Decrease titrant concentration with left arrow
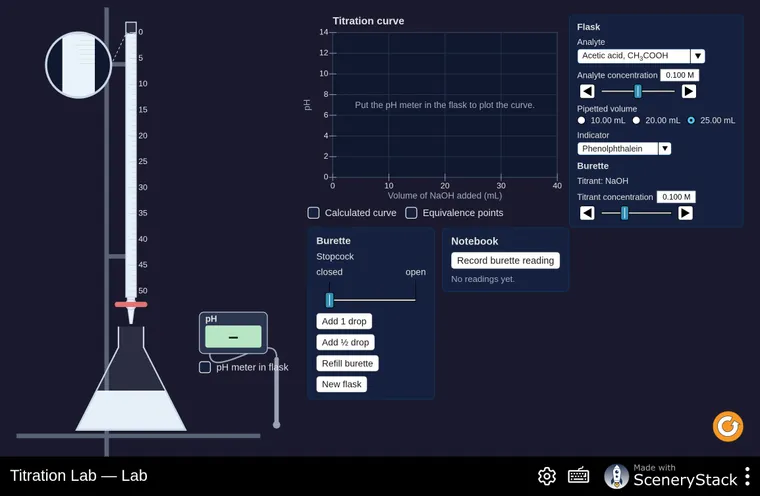 pyautogui.click(x=587, y=213)
